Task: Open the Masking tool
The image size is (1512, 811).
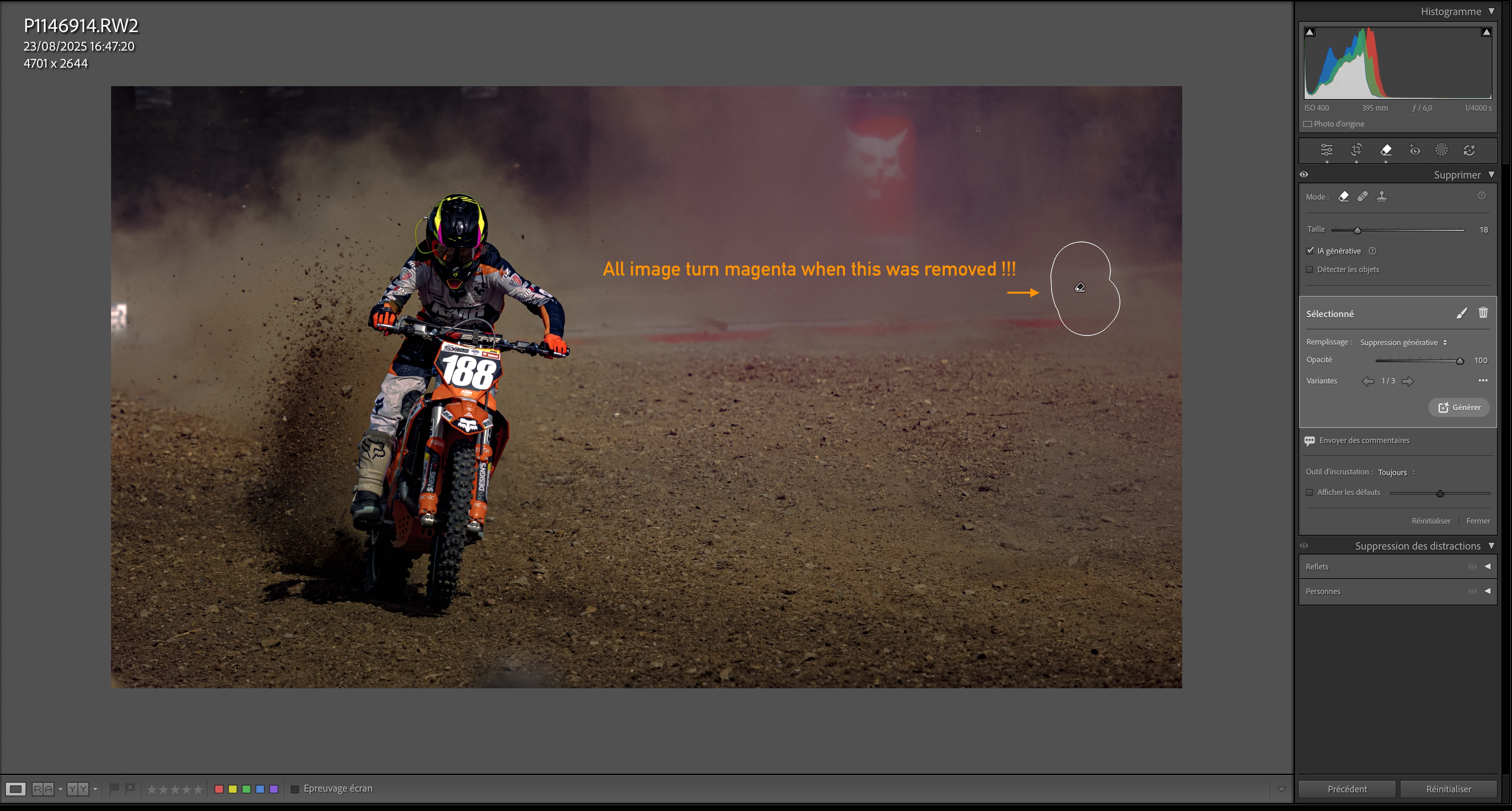Action: tap(1441, 150)
